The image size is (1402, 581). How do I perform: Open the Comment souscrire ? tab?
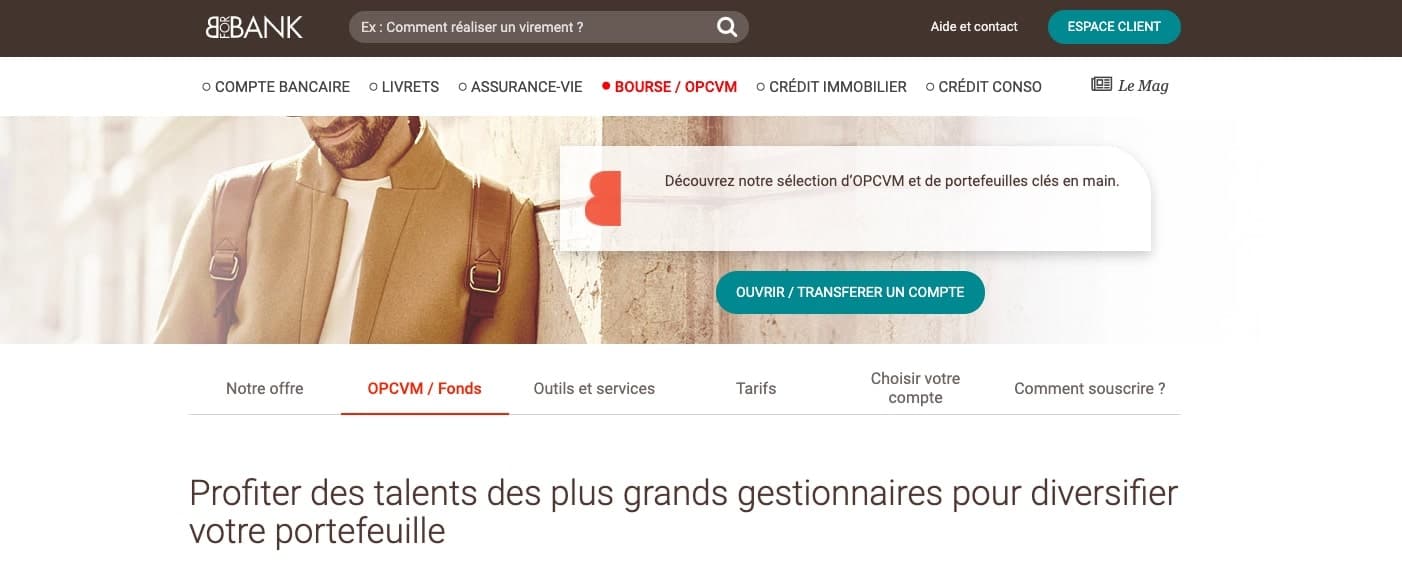pyautogui.click(x=1089, y=388)
